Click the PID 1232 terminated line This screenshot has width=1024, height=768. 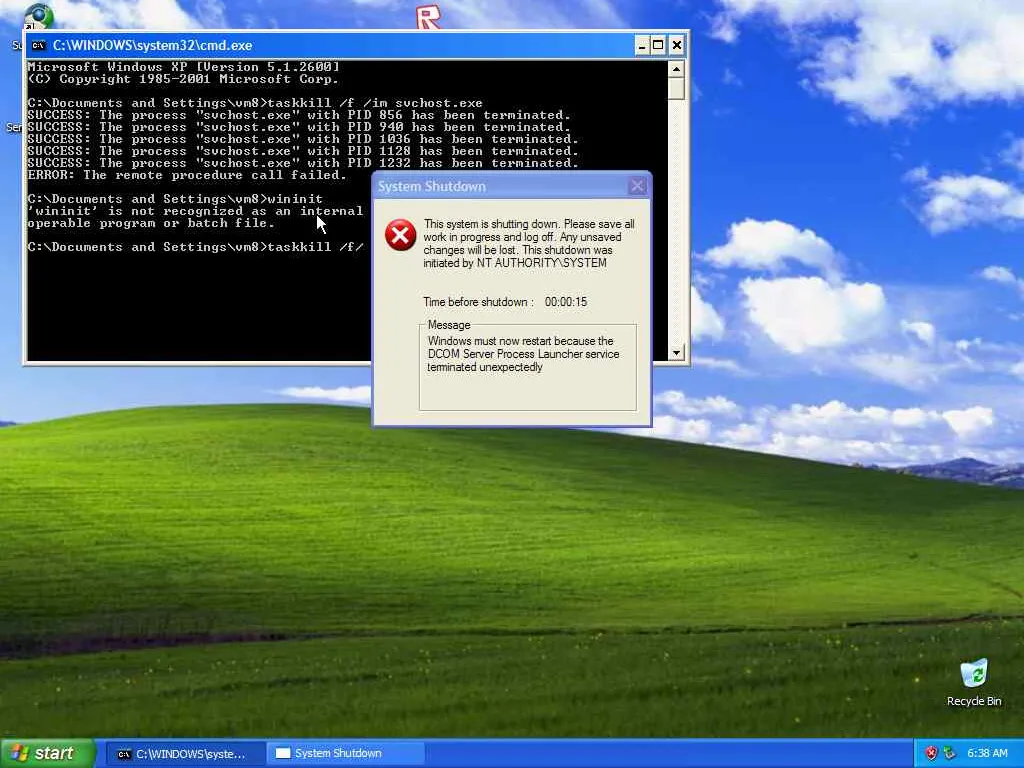point(303,163)
